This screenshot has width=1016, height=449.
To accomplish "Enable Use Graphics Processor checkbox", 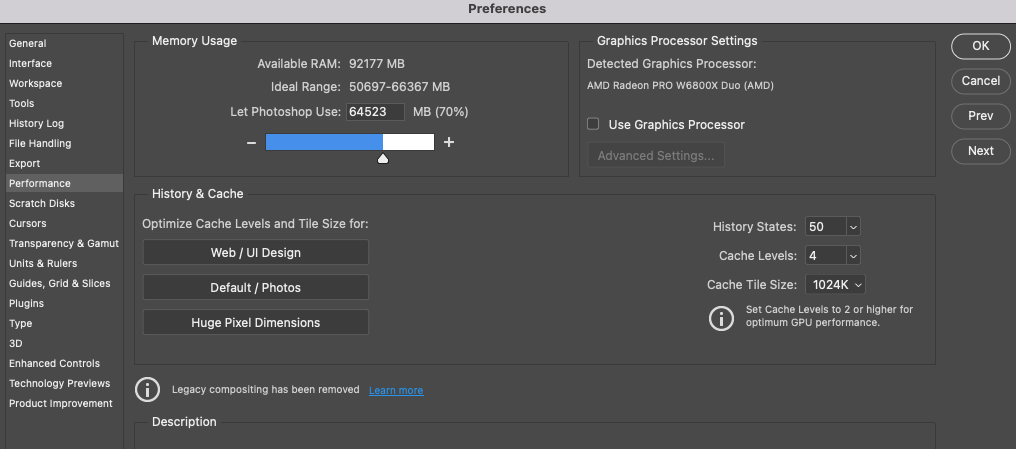I will tap(593, 125).
